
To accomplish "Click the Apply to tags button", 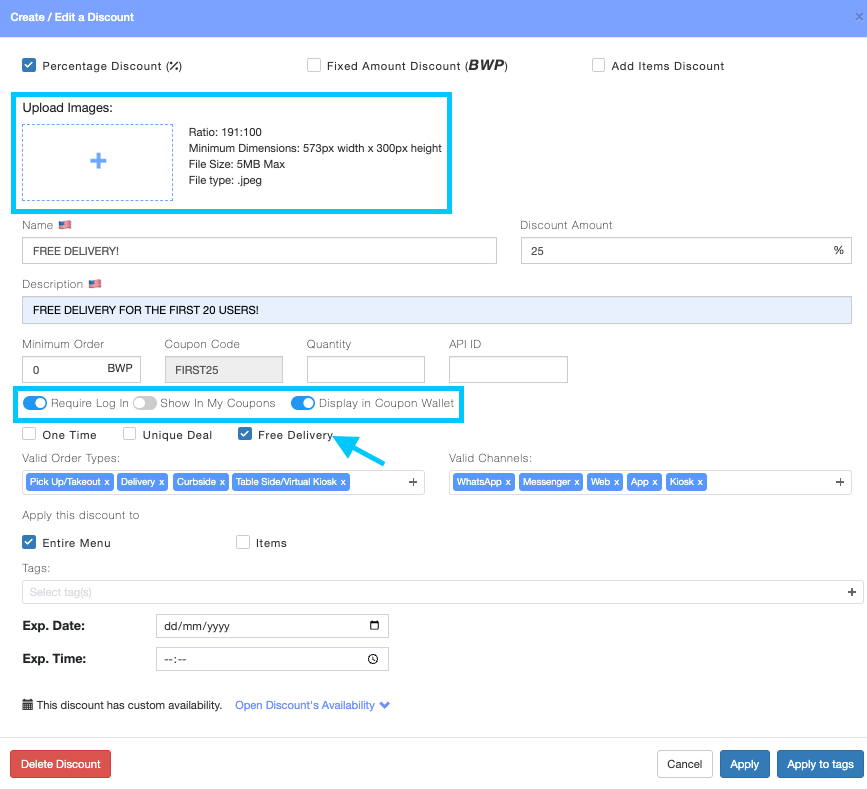I will pos(820,764).
